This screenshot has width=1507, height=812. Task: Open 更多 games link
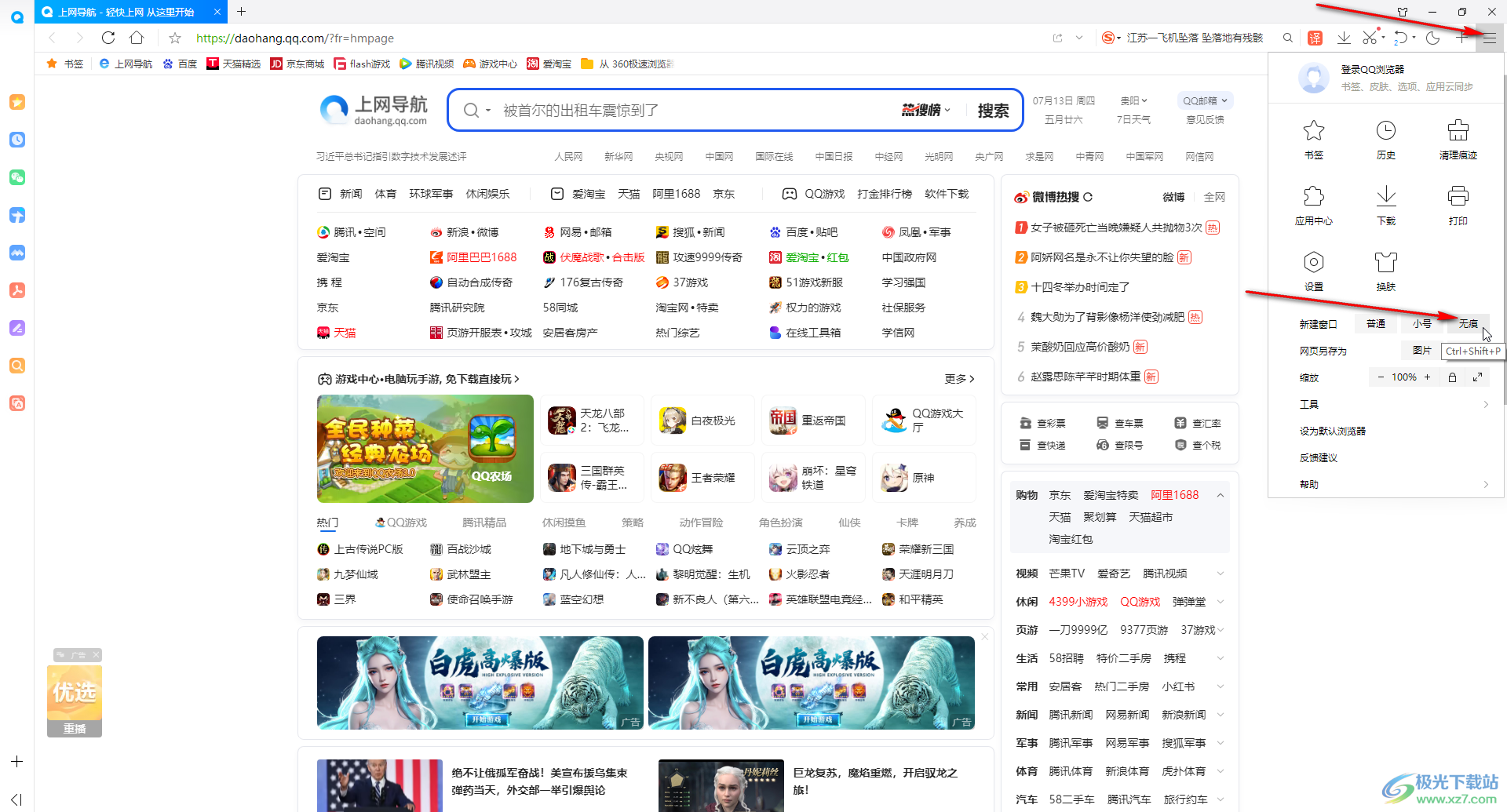pos(959,379)
